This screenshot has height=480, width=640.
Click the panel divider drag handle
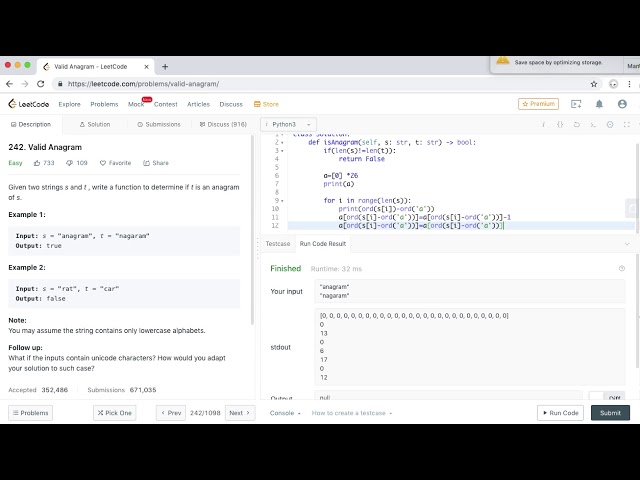coord(258,249)
